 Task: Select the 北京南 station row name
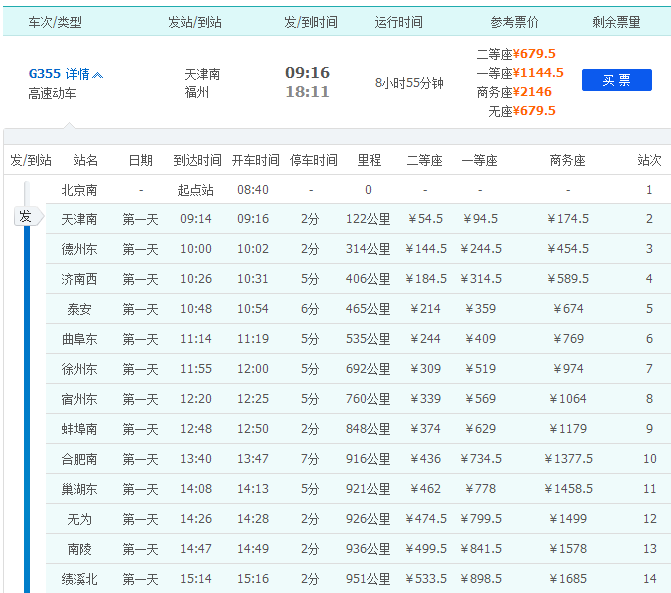coord(79,190)
